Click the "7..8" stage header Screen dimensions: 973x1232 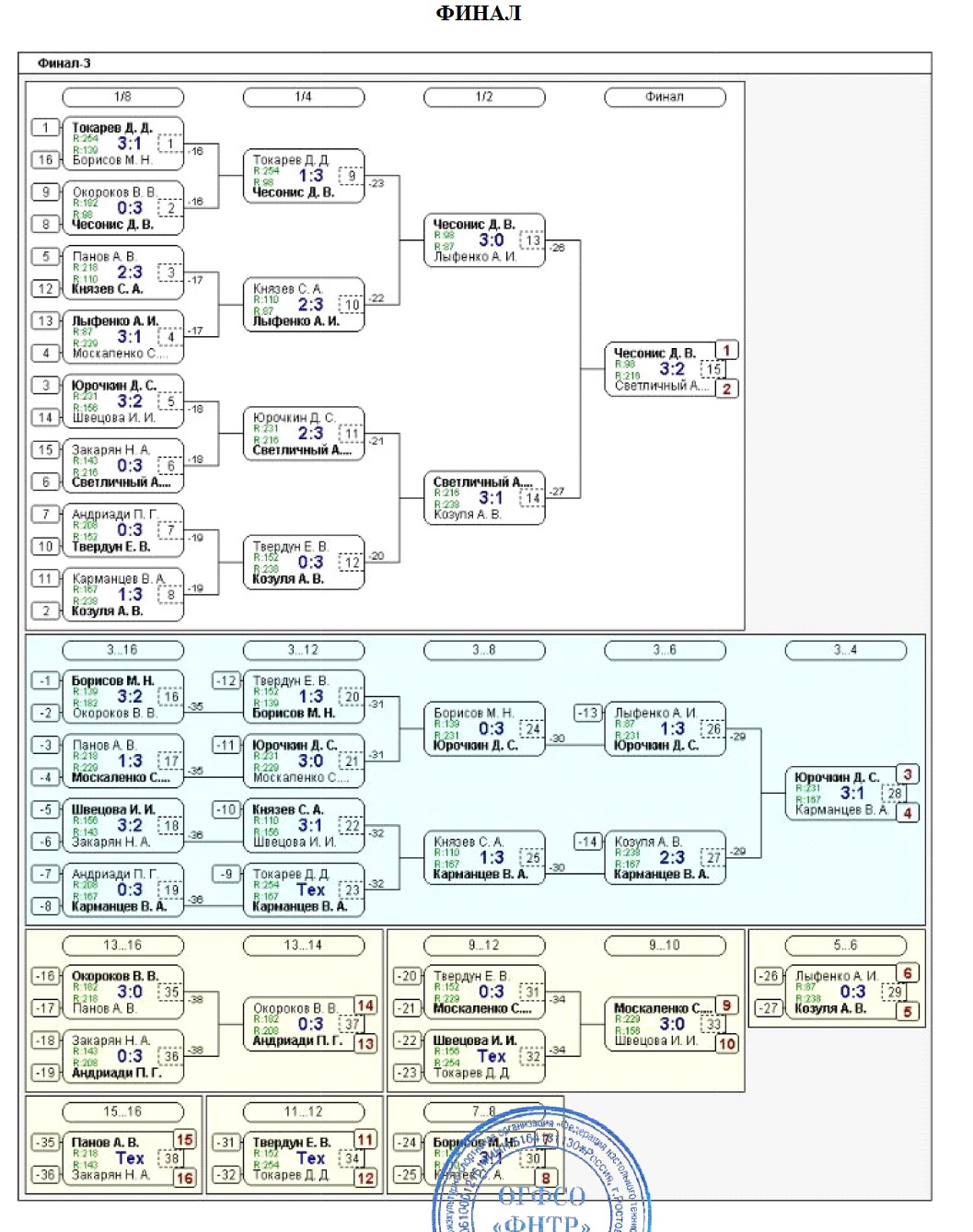coord(484,1112)
